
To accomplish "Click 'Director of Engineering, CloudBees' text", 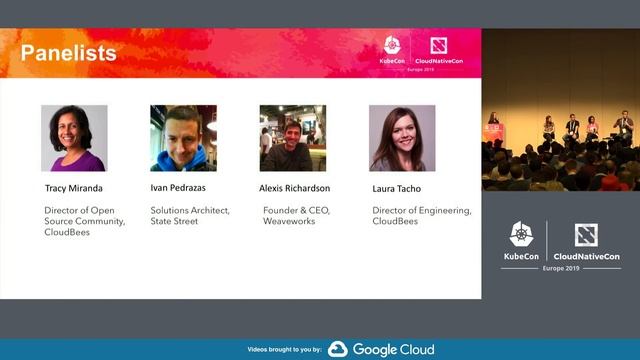I will point(422,216).
